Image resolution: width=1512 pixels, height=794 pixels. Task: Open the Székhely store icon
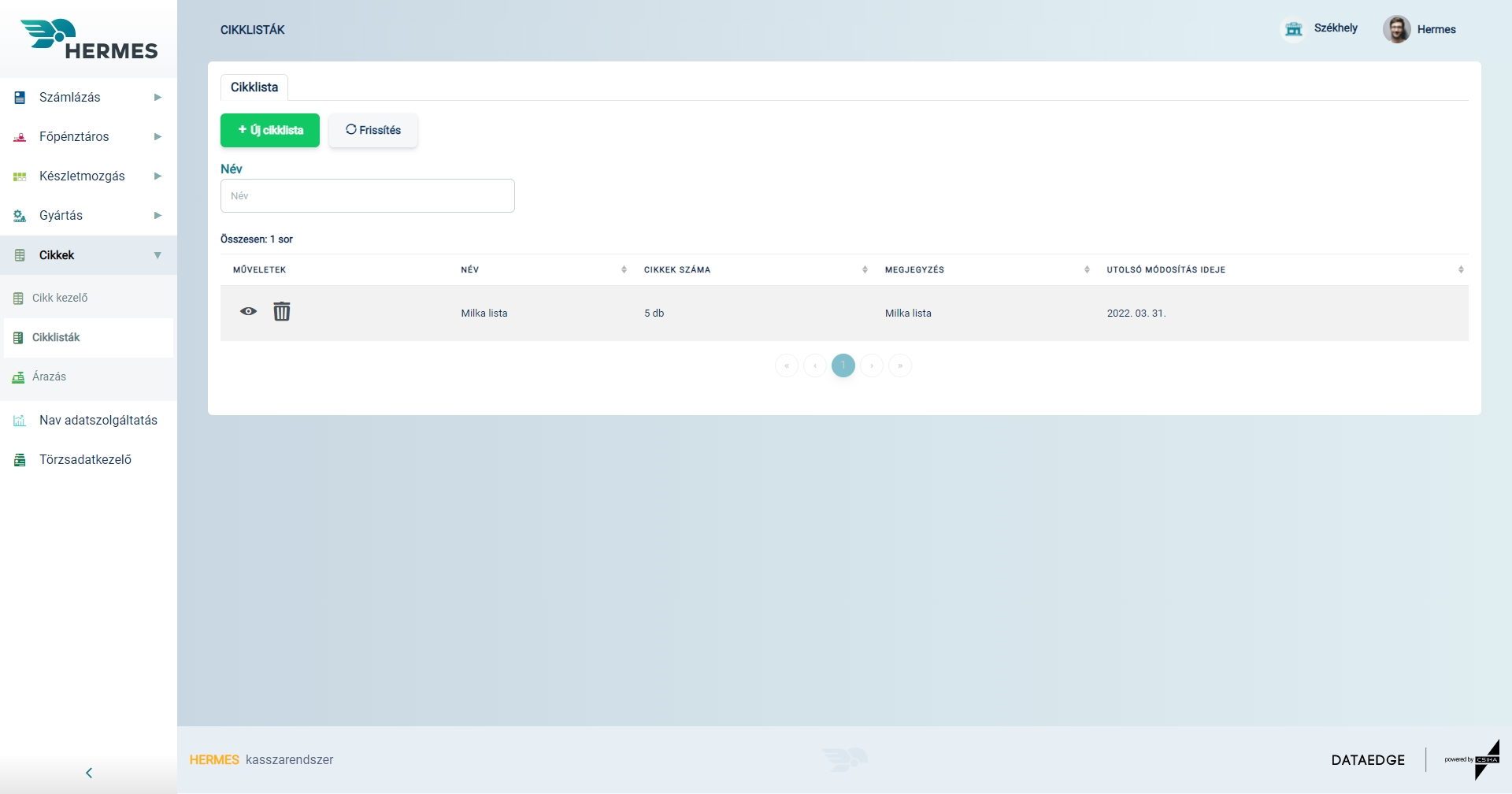[x=1293, y=29]
